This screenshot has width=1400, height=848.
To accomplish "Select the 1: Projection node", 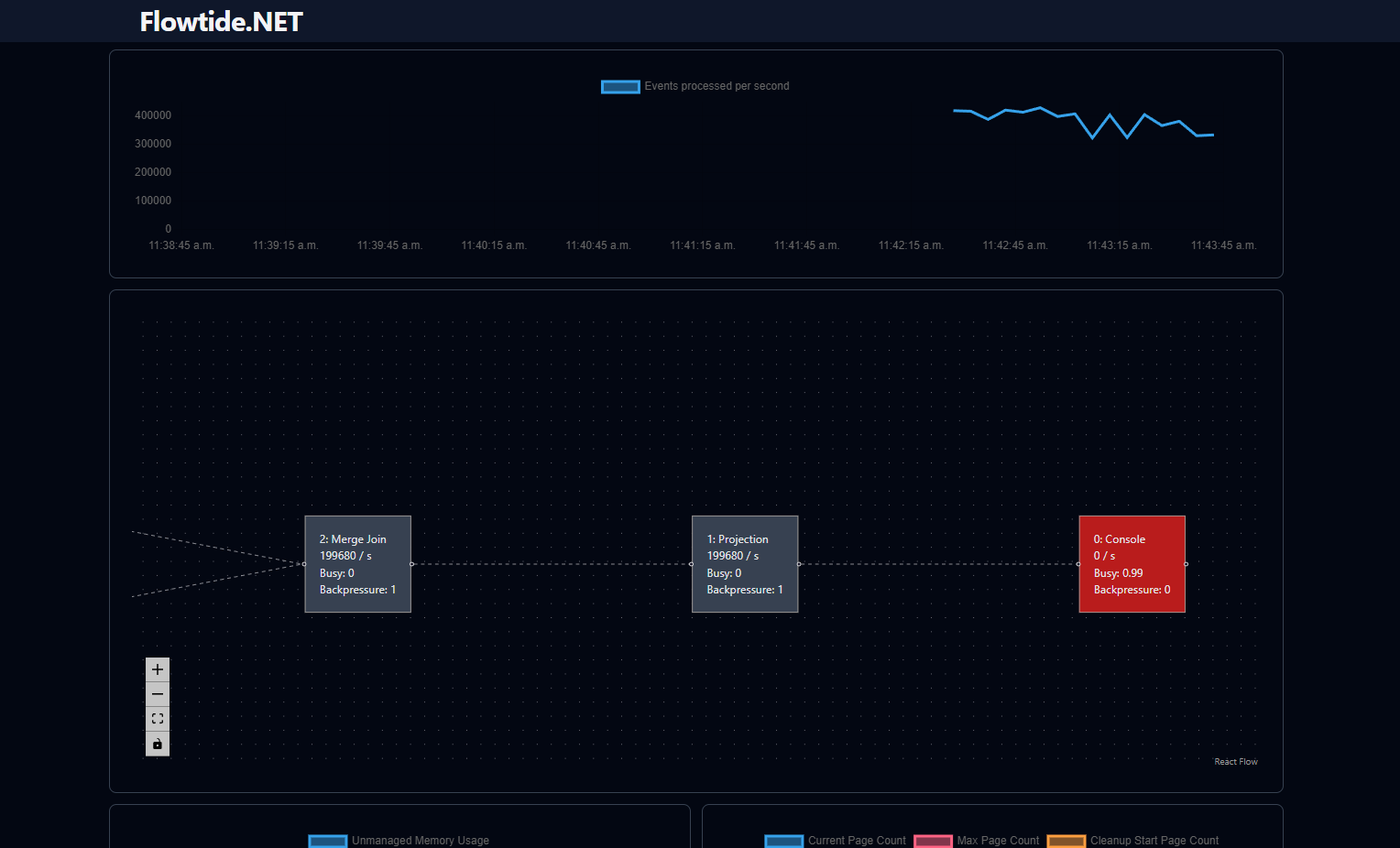I will pos(745,564).
